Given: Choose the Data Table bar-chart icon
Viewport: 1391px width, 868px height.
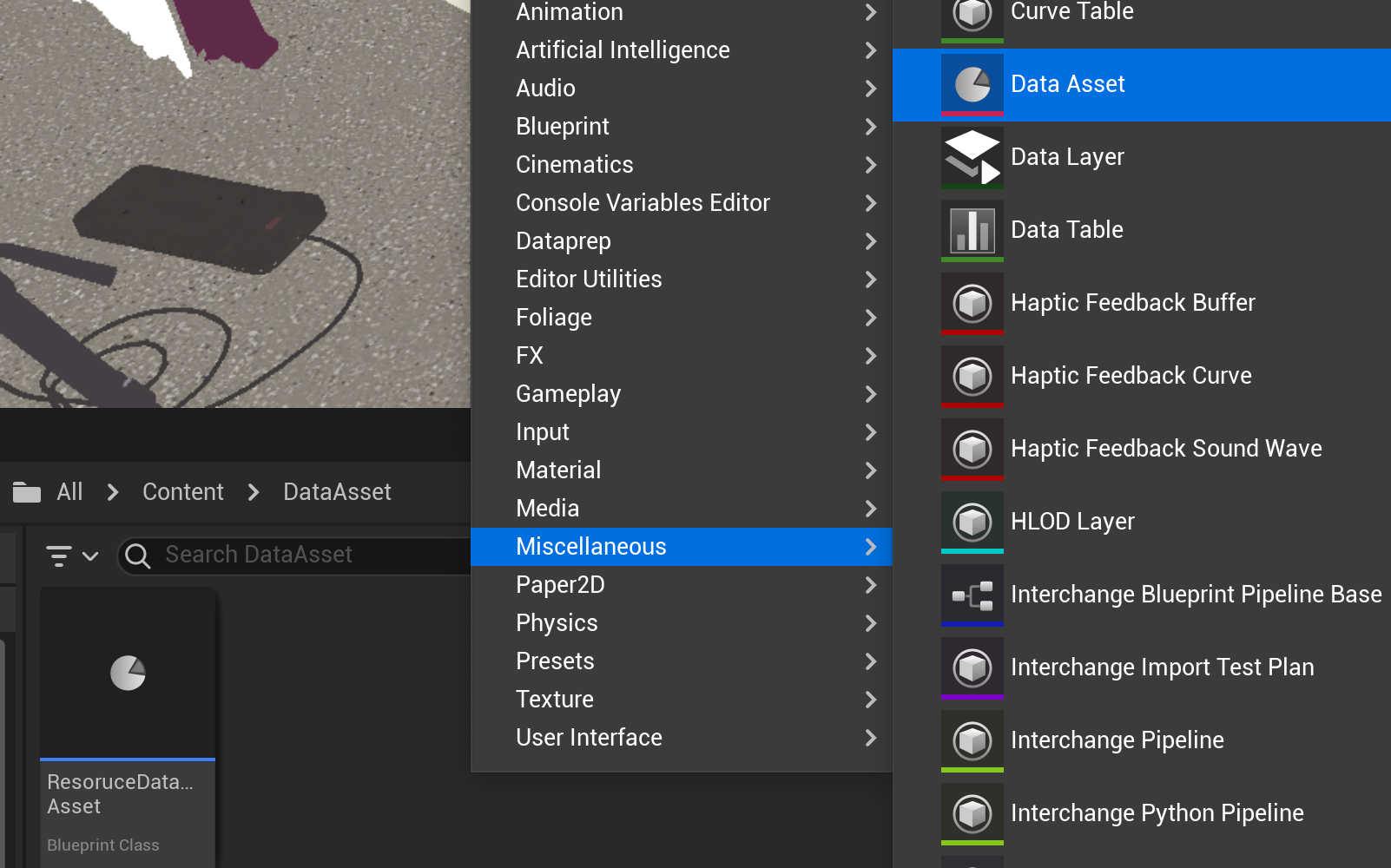Looking at the screenshot, I should click(972, 230).
